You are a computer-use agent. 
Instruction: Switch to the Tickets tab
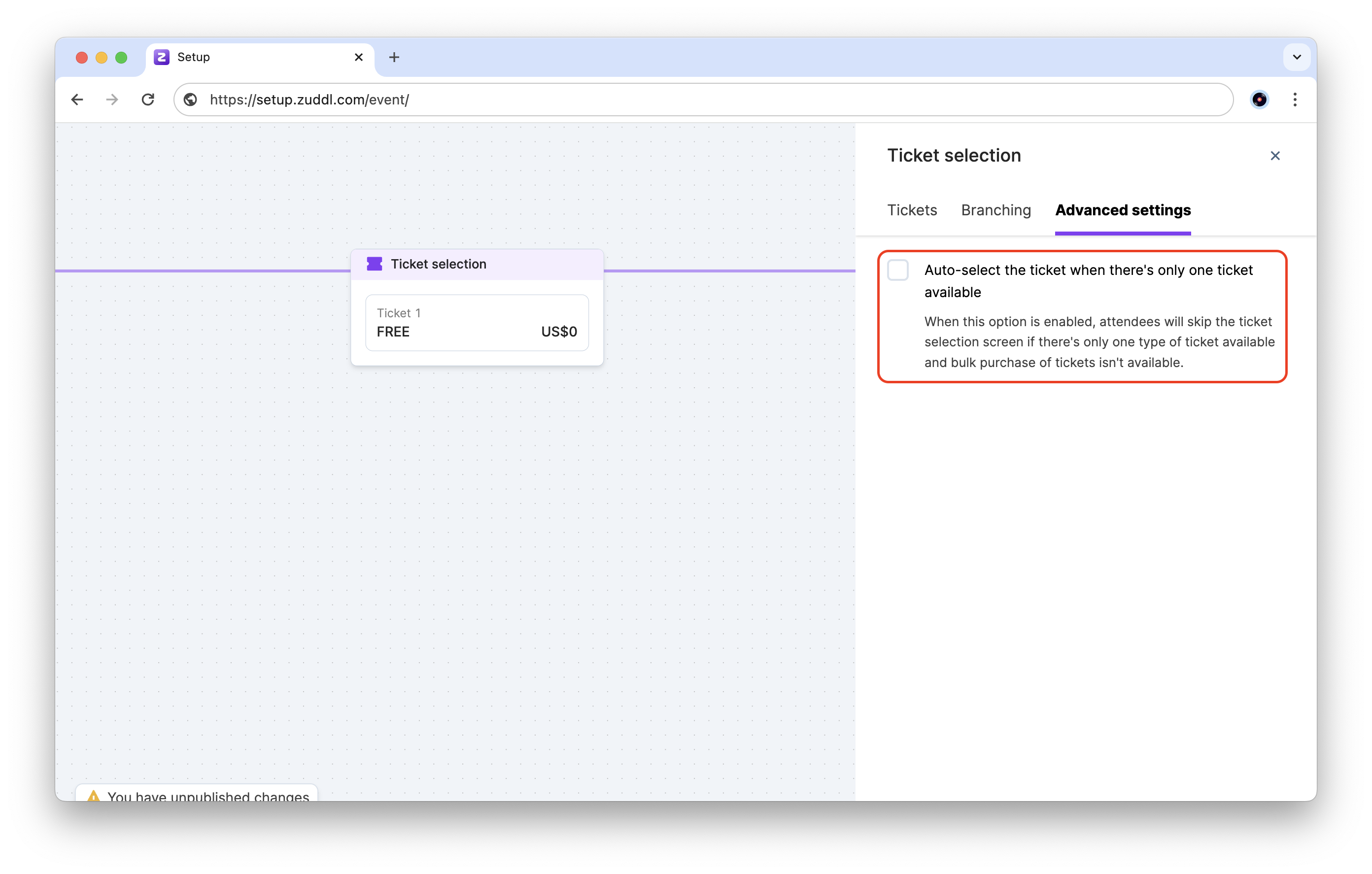point(912,210)
